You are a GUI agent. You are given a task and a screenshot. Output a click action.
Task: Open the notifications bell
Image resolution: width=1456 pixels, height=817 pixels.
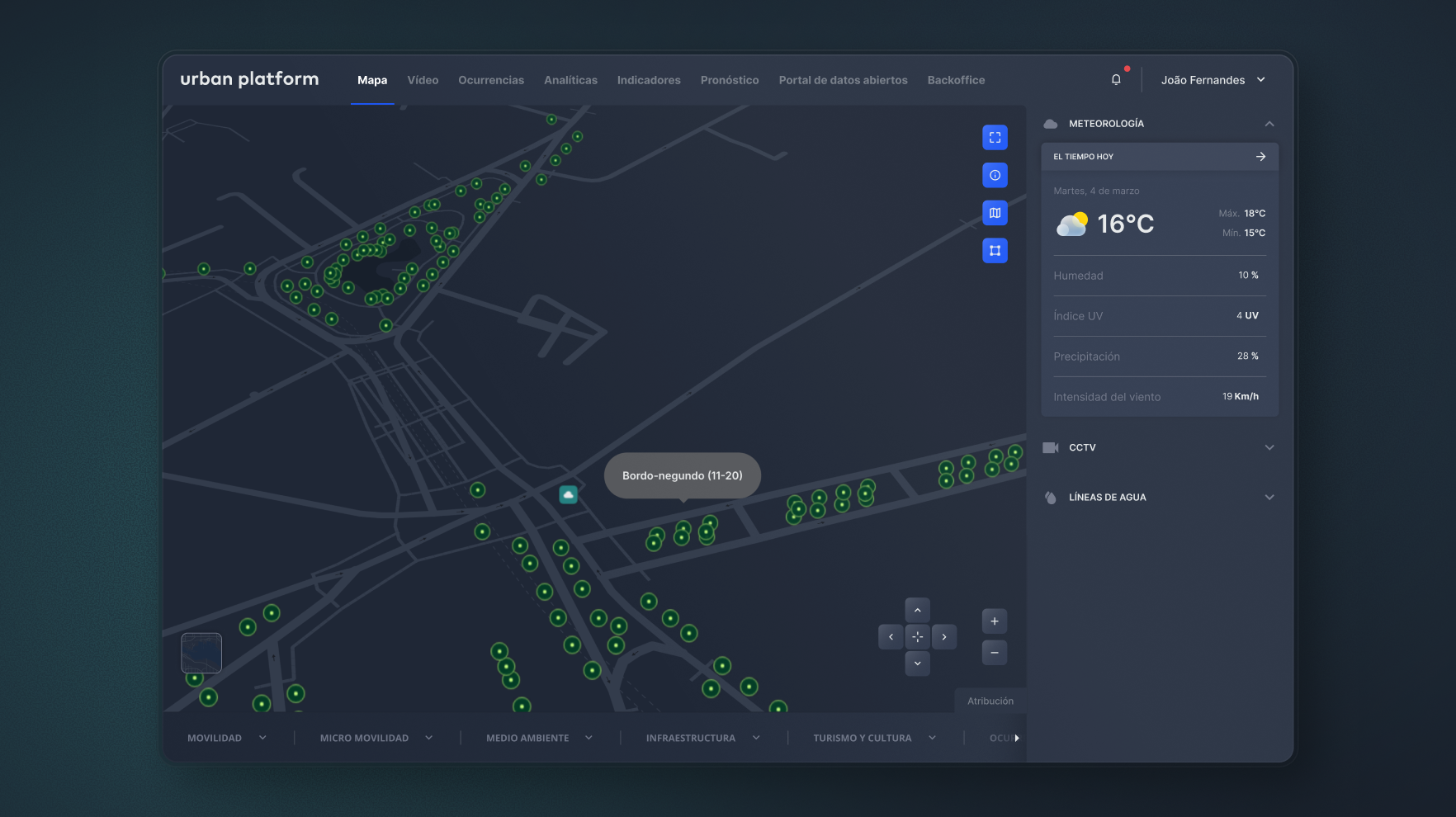[1116, 80]
